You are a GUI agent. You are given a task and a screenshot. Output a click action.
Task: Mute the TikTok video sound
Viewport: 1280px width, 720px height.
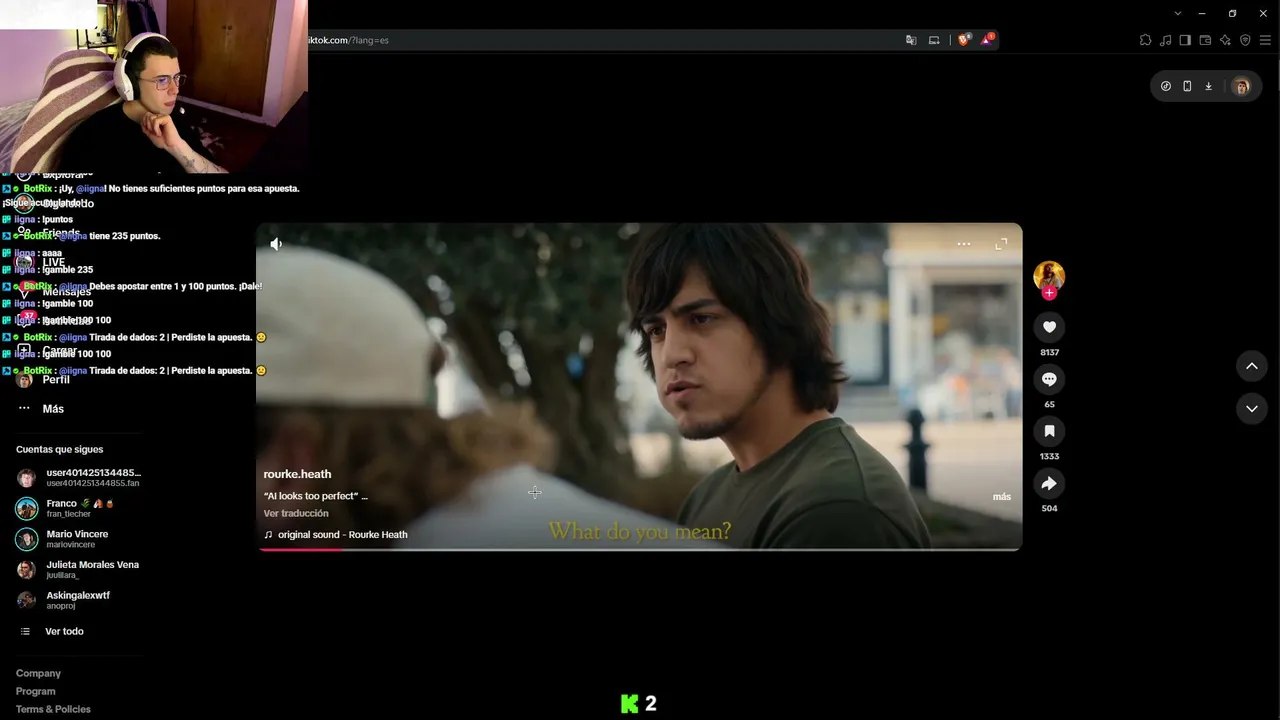[x=276, y=244]
